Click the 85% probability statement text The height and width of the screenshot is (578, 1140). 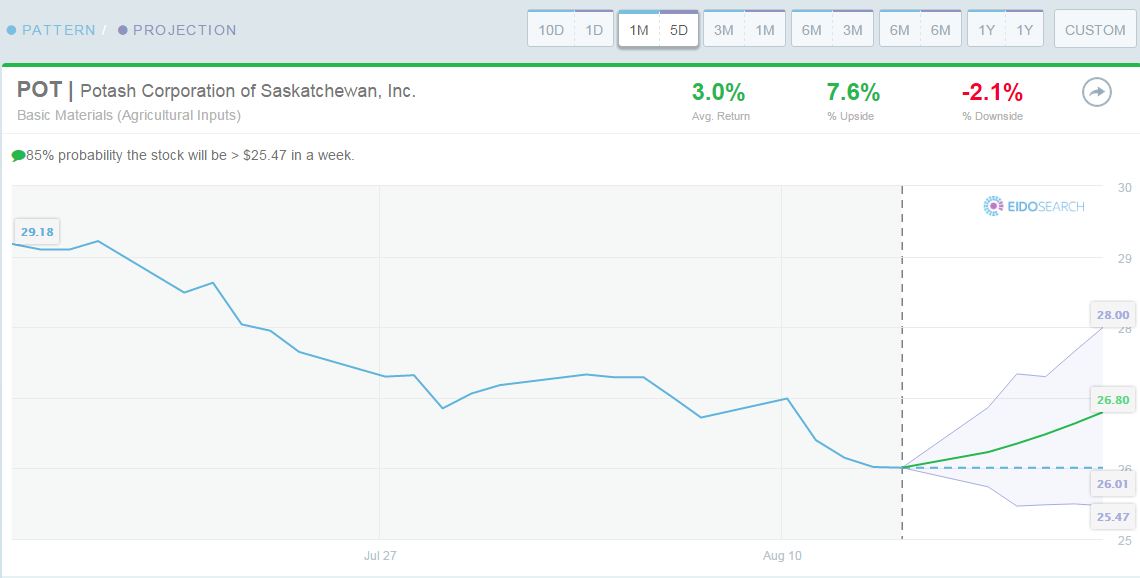point(190,156)
